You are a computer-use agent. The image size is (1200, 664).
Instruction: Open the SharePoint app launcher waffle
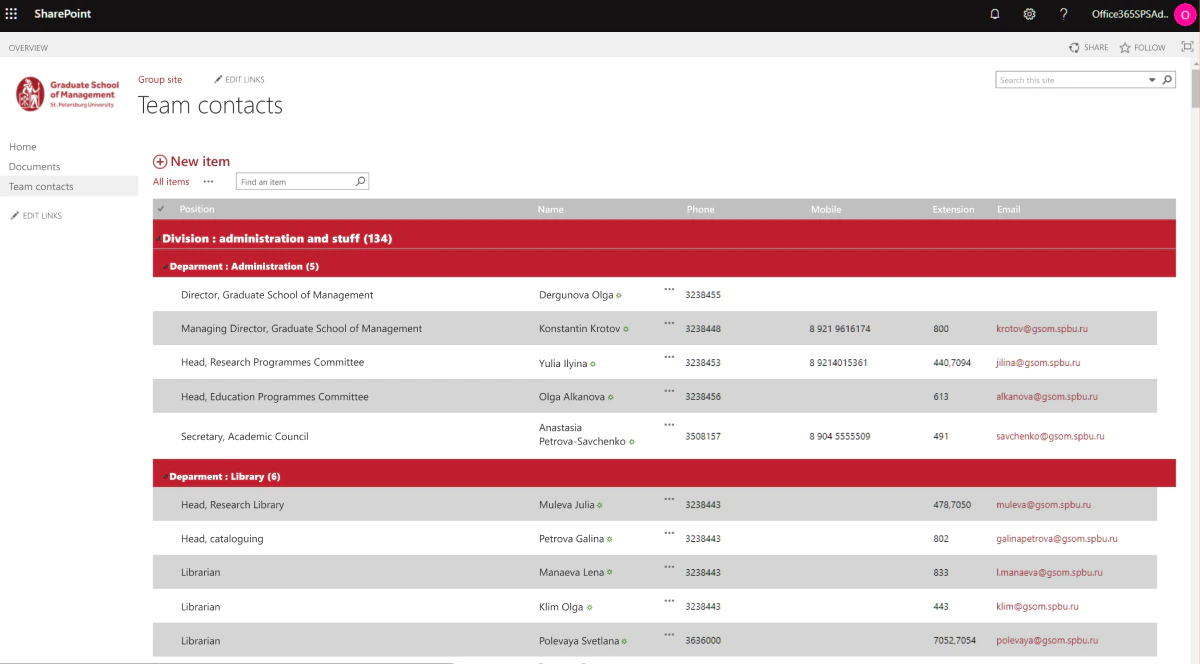12,14
